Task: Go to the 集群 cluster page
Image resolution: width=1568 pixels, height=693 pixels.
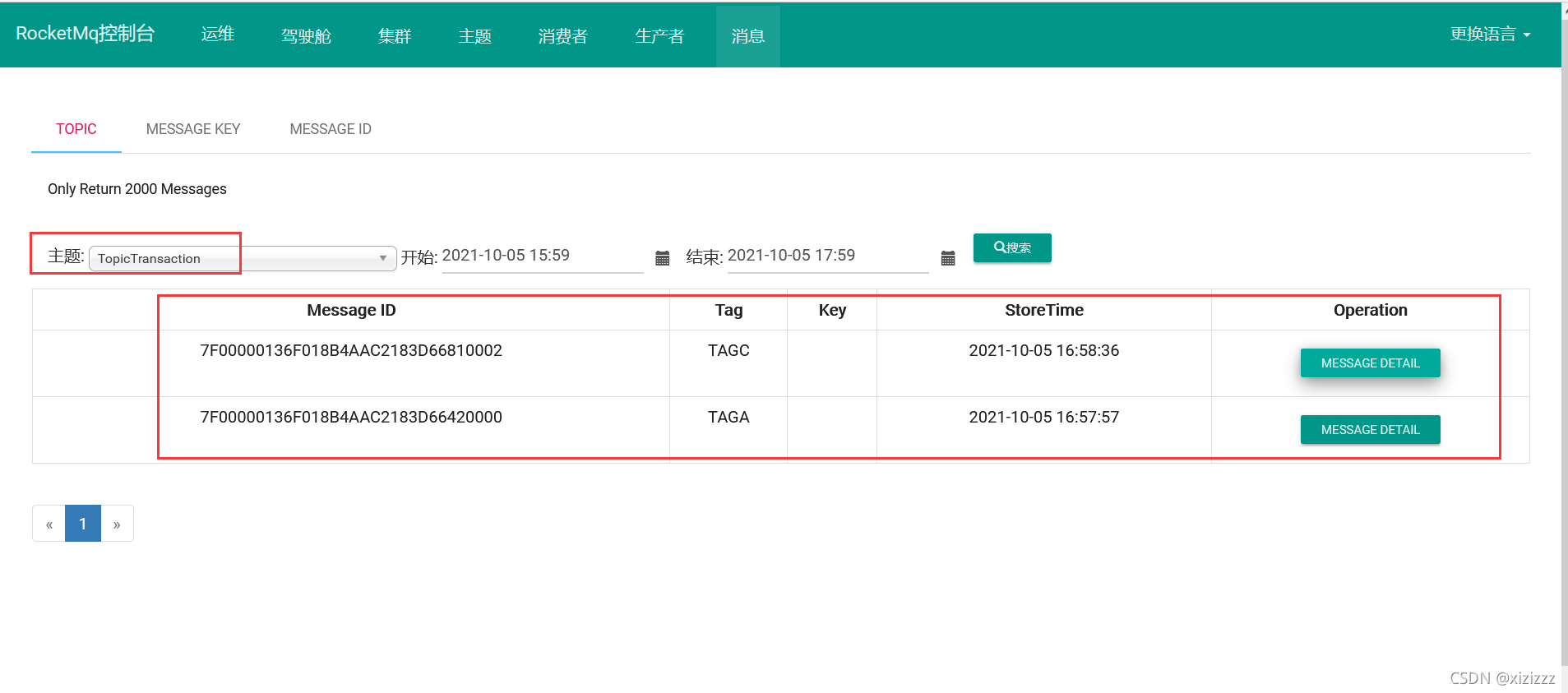Action: [x=395, y=35]
